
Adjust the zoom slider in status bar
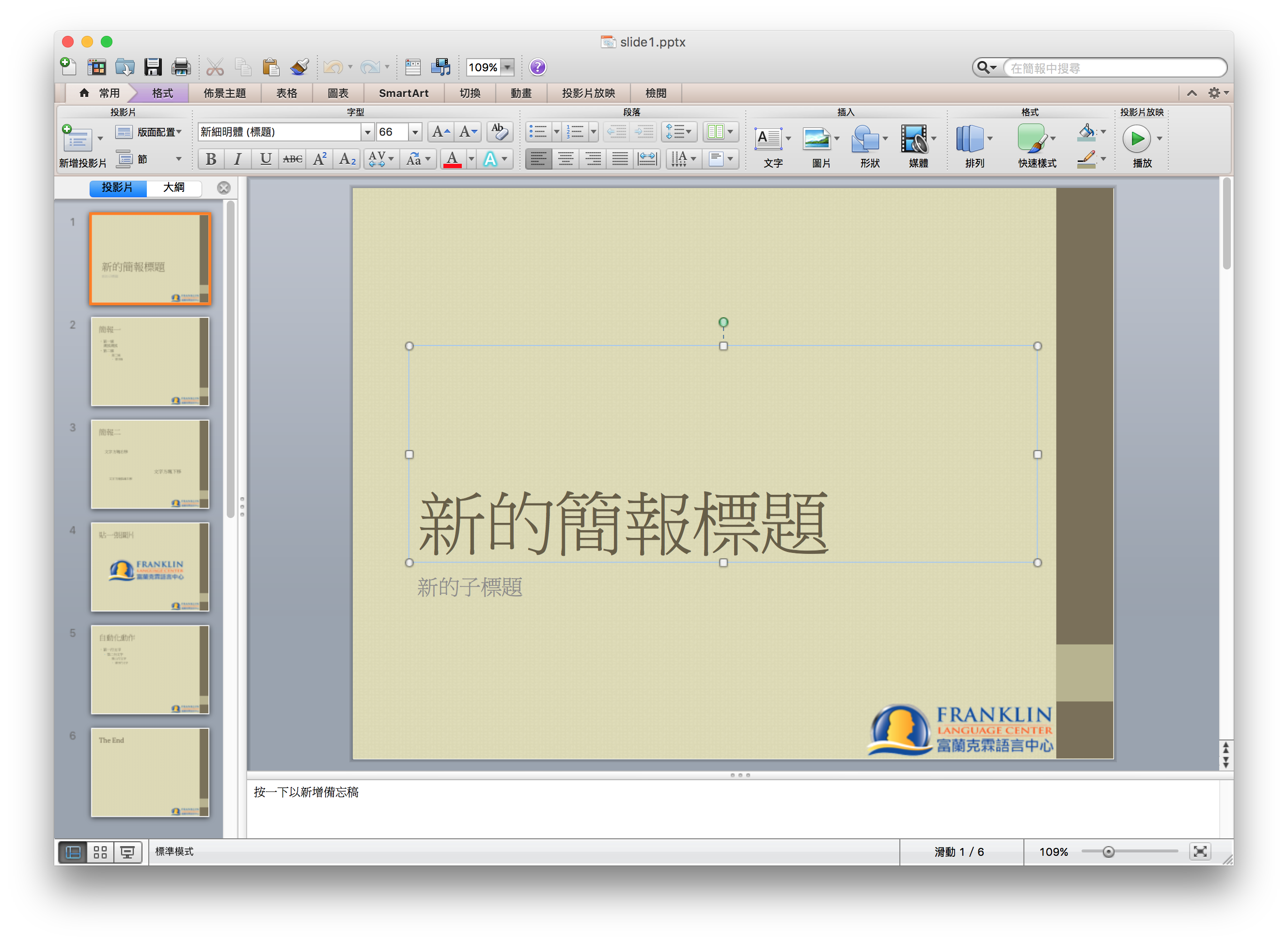(x=1107, y=852)
